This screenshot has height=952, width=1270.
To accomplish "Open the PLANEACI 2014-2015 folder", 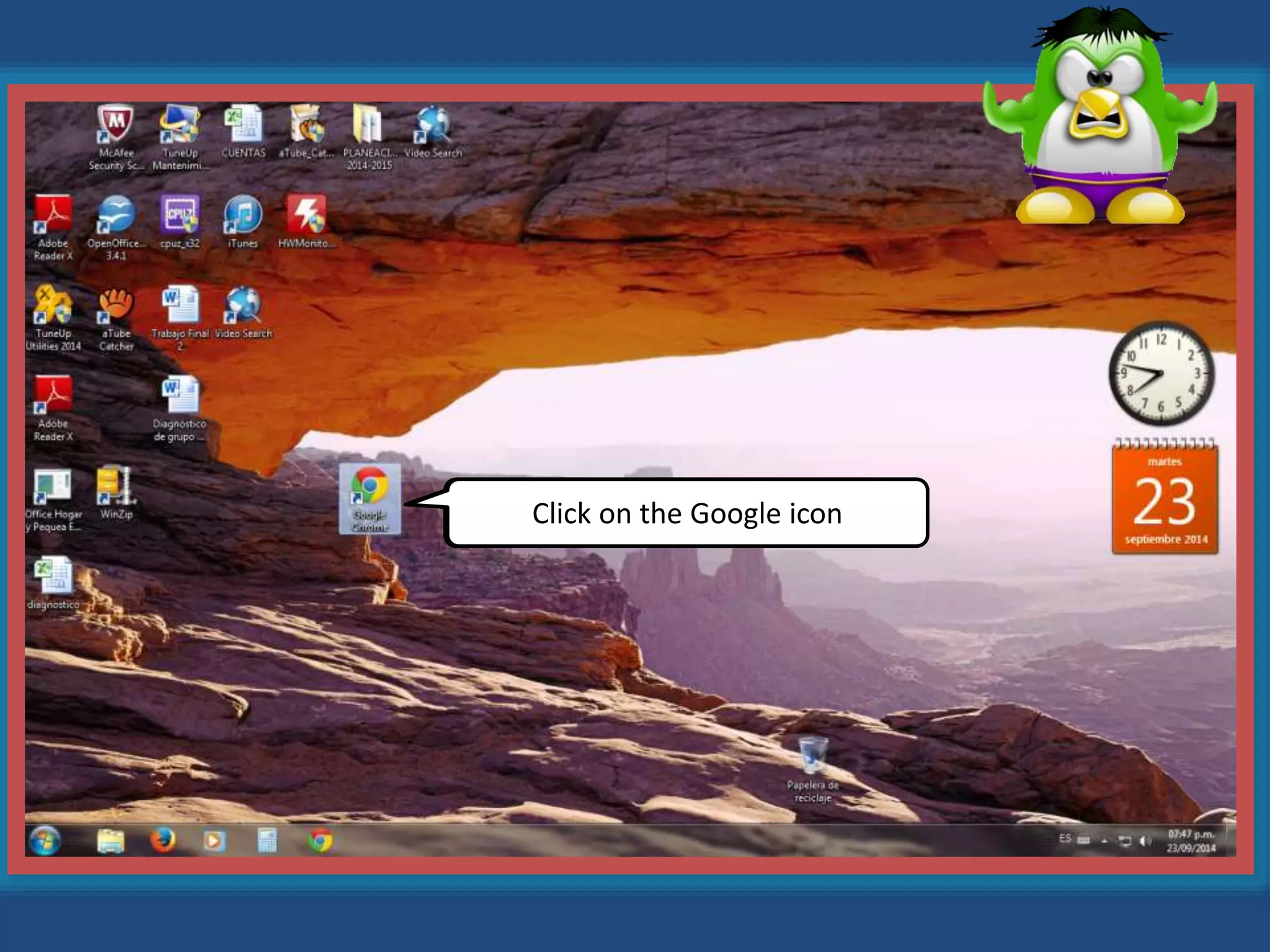I will 368,124.
